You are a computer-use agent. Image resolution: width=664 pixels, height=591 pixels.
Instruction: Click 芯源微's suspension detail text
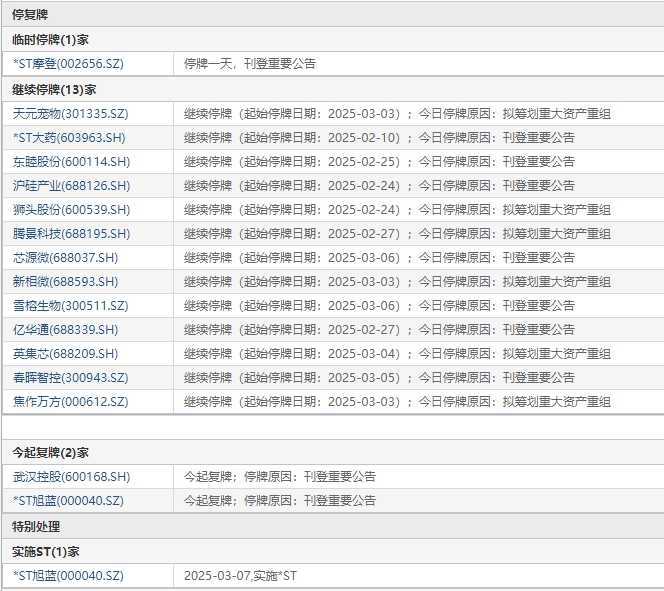click(379, 257)
